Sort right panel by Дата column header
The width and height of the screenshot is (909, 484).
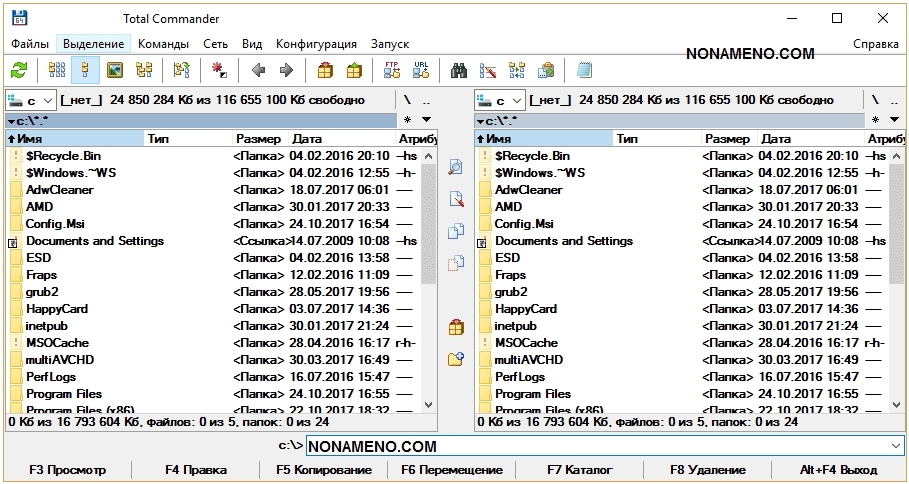point(811,139)
